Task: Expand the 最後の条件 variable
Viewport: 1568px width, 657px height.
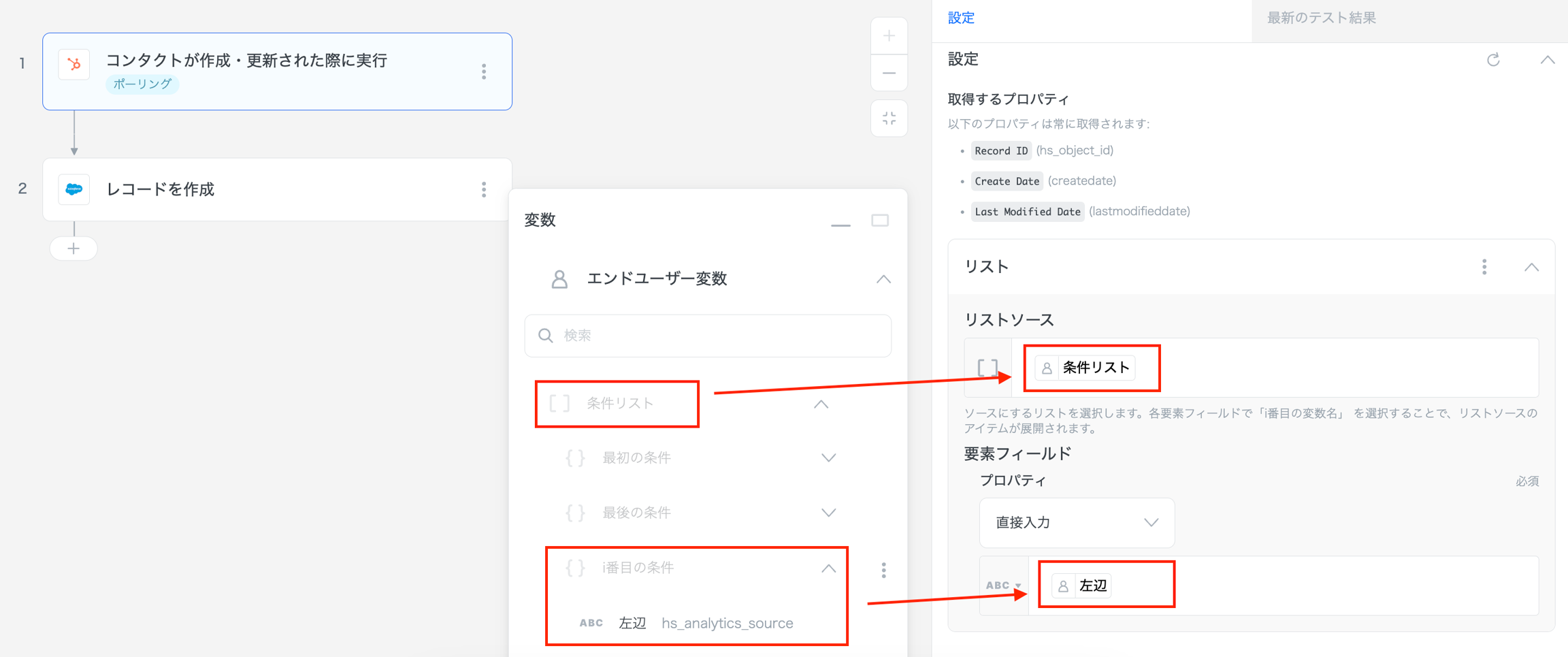Action: point(828,513)
